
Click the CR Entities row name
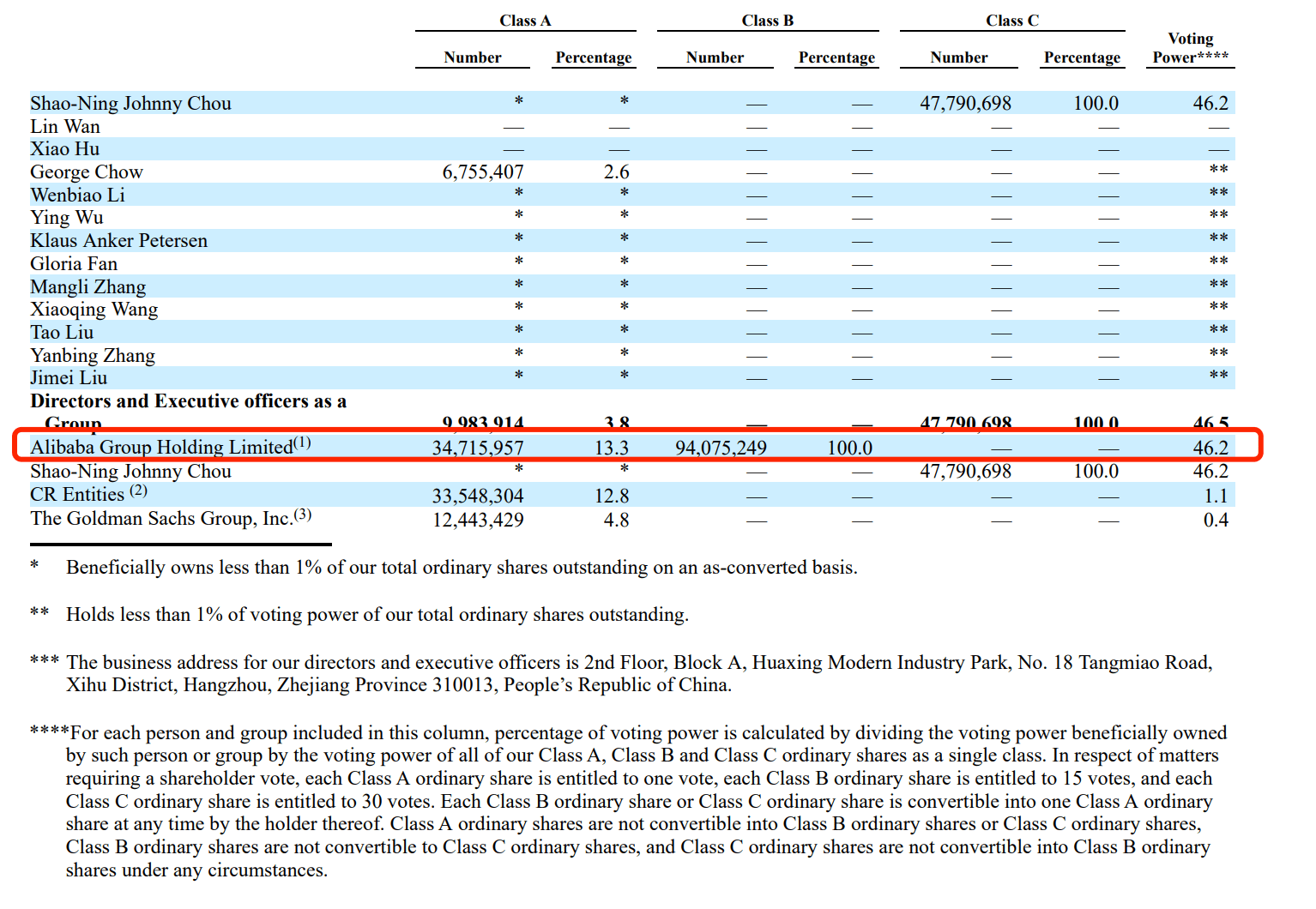[x=77, y=495]
